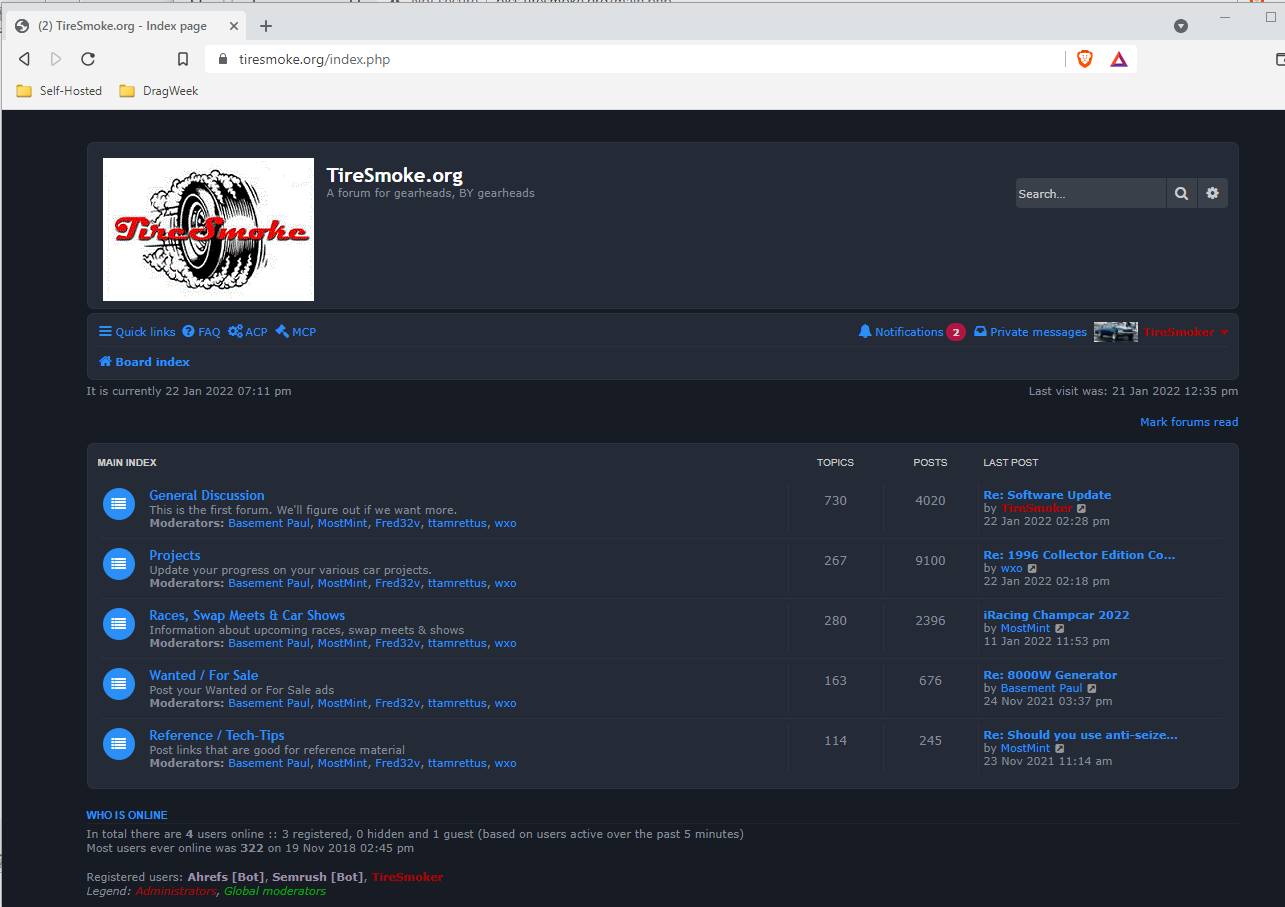Reload the page with the refresh button

coord(88,59)
